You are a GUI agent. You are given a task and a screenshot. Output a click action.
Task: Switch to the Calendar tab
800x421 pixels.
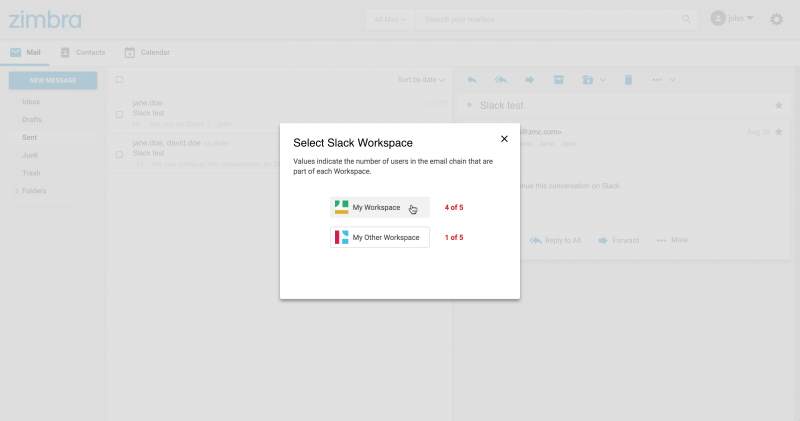click(x=147, y=53)
